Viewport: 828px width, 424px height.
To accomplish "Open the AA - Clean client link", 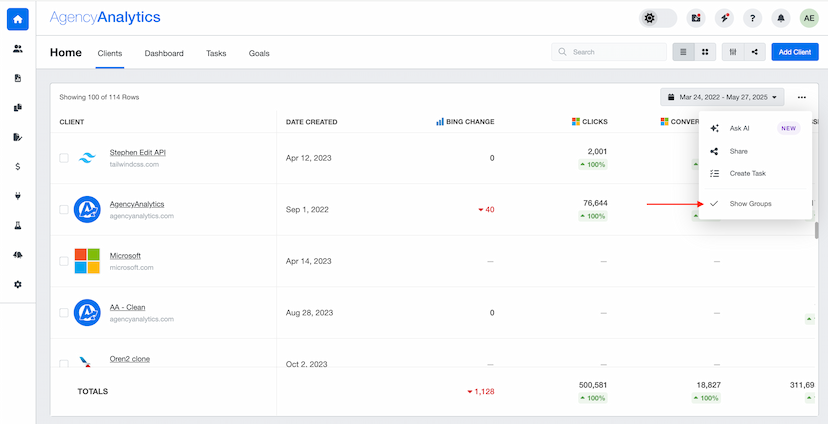I will (127, 307).
